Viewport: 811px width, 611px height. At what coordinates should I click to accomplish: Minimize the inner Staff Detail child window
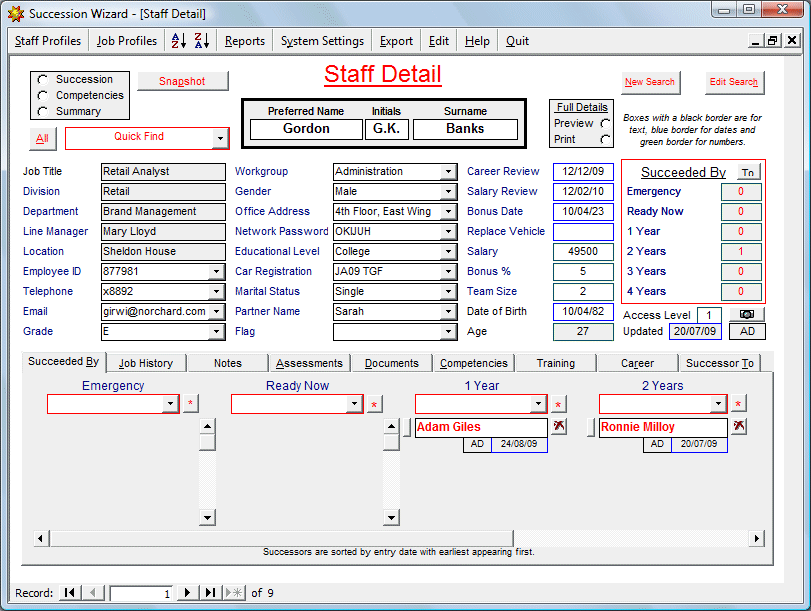[756, 40]
